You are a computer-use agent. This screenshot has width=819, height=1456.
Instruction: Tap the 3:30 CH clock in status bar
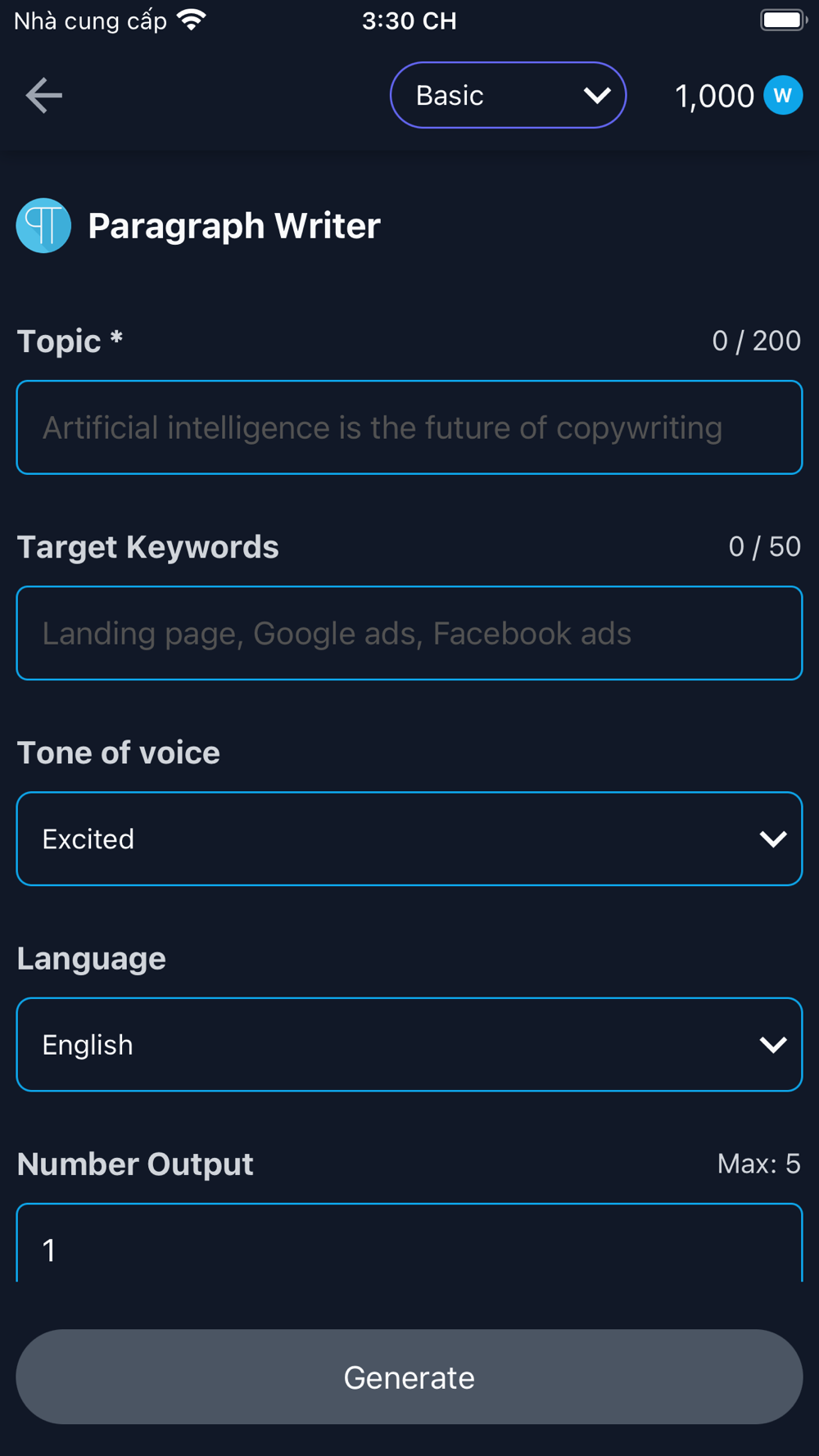pos(409,20)
